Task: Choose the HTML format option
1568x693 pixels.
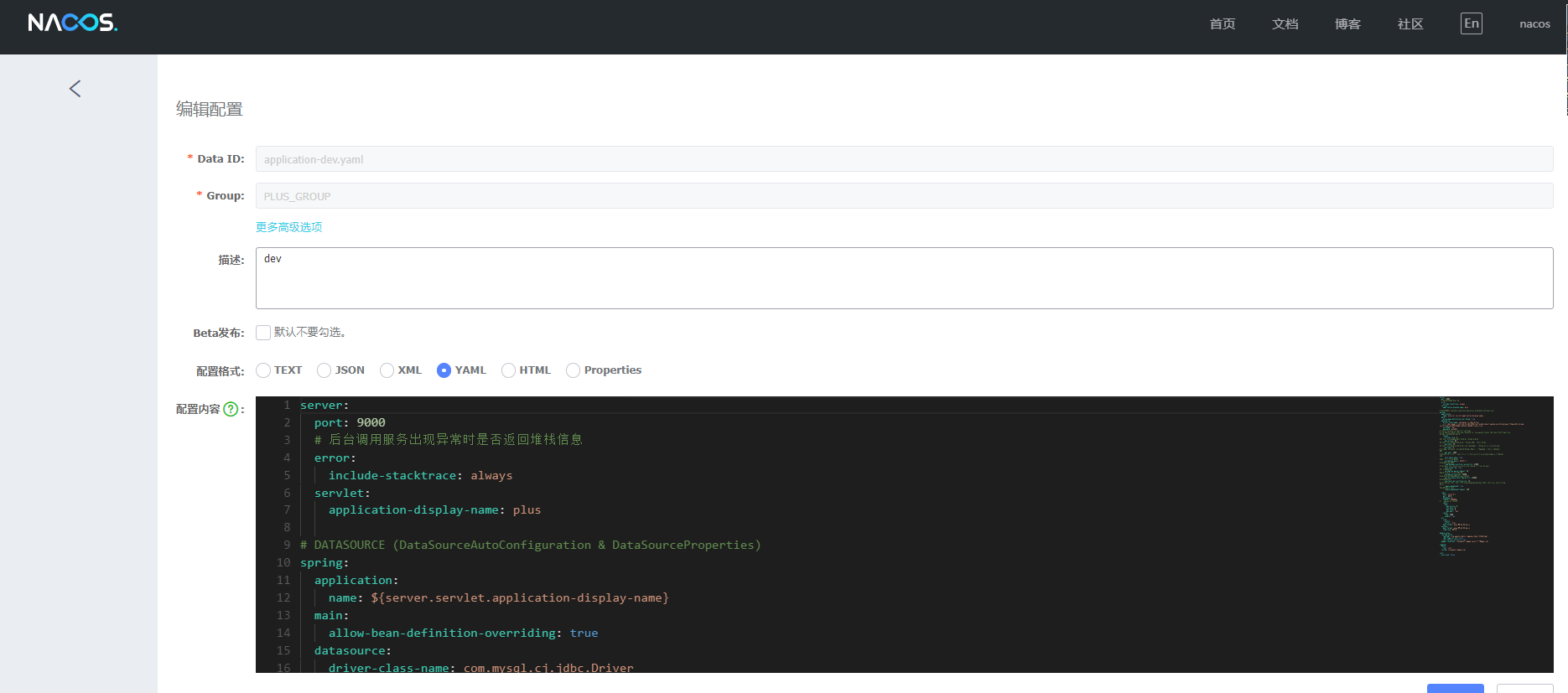Action: coord(508,370)
